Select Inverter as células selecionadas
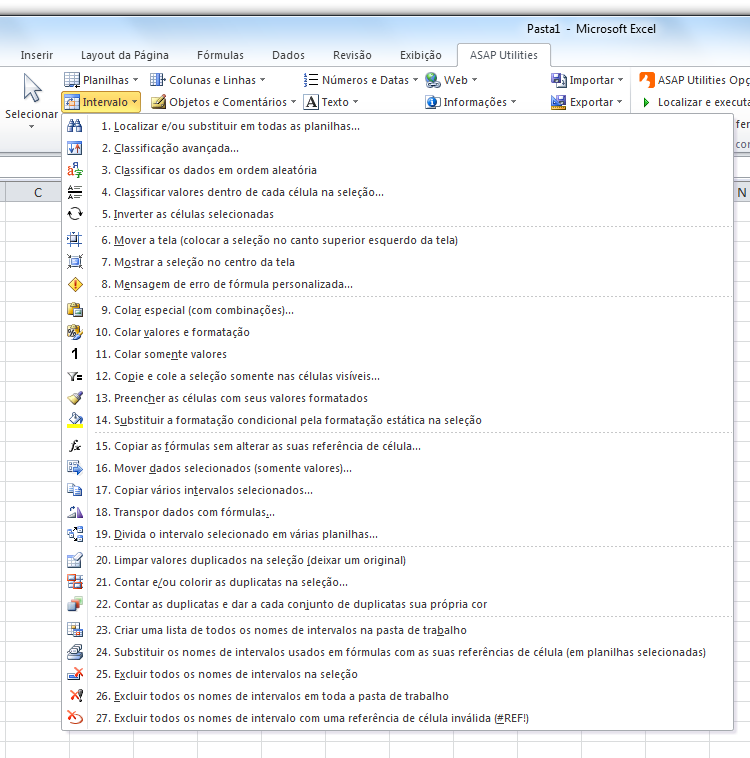This screenshot has width=750, height=758. coord(397,214)
